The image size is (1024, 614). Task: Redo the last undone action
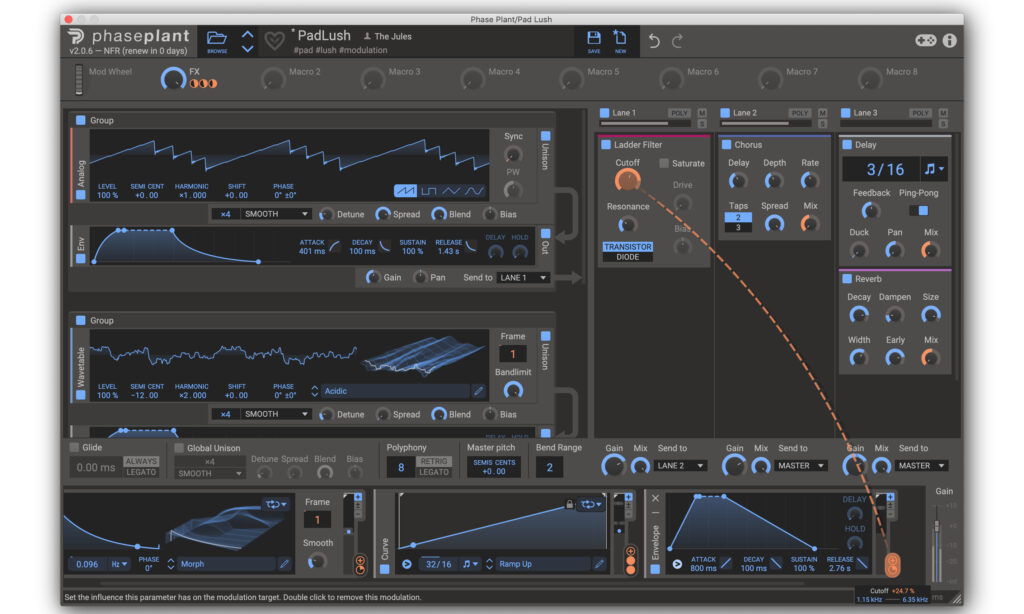tap(678, 41)
